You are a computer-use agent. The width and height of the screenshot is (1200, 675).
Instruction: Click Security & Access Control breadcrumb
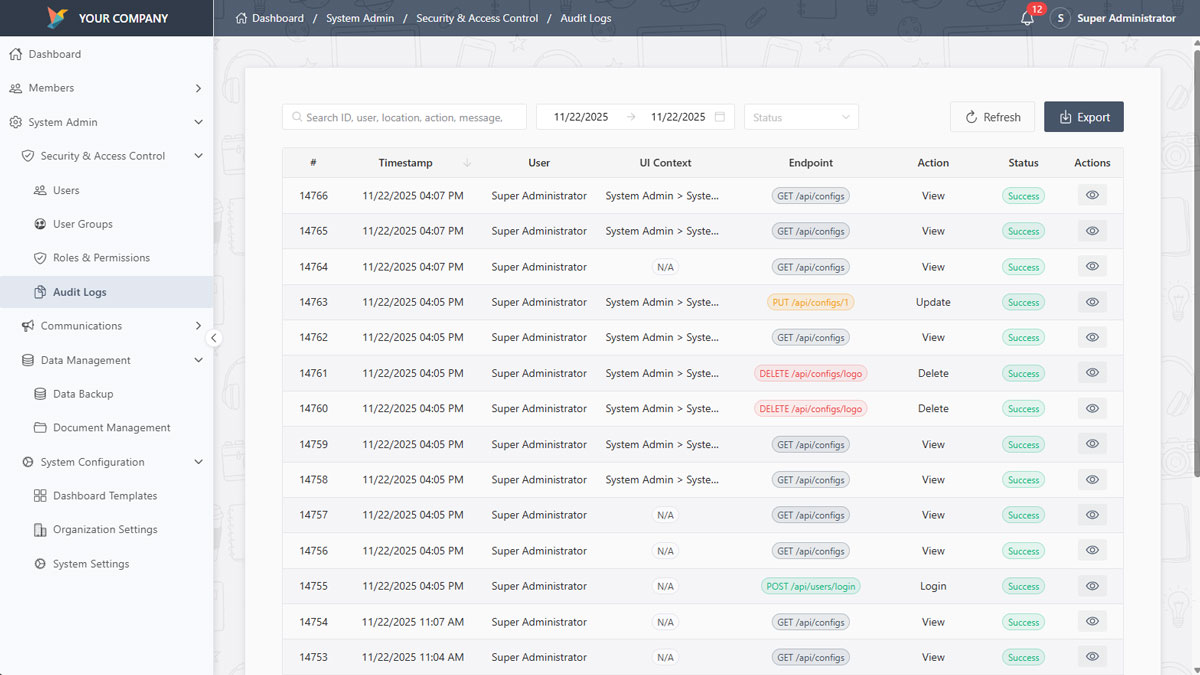tap(477, 18)
